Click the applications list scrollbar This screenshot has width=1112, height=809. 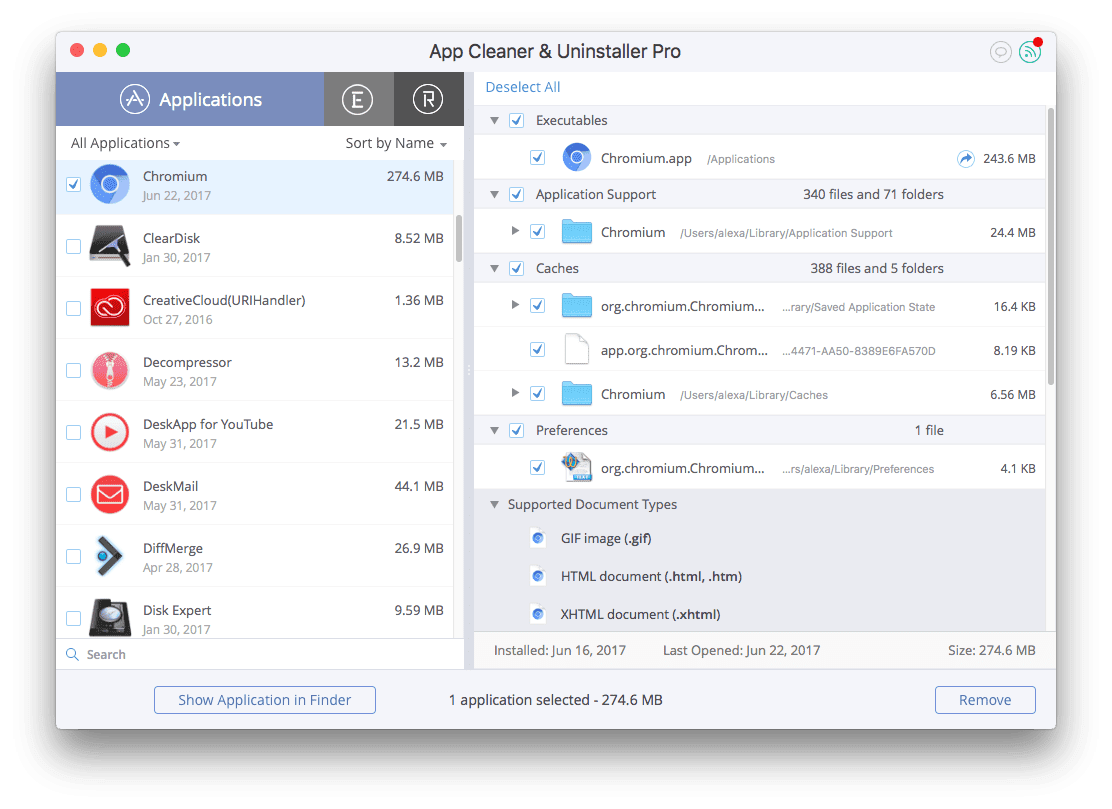[459, 238]
